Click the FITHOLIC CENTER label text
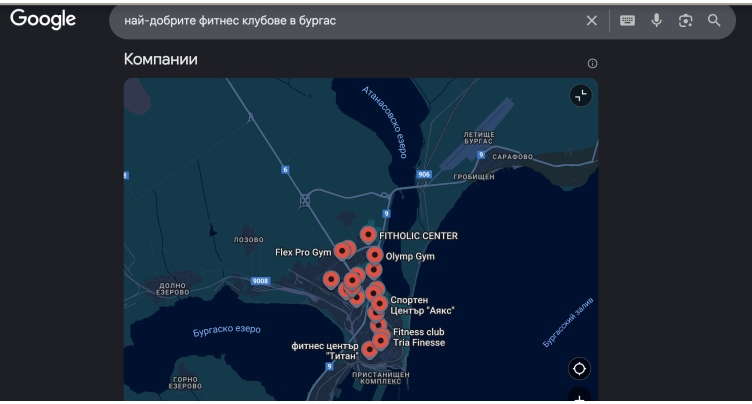752x404 pixels. coord(418,236)
